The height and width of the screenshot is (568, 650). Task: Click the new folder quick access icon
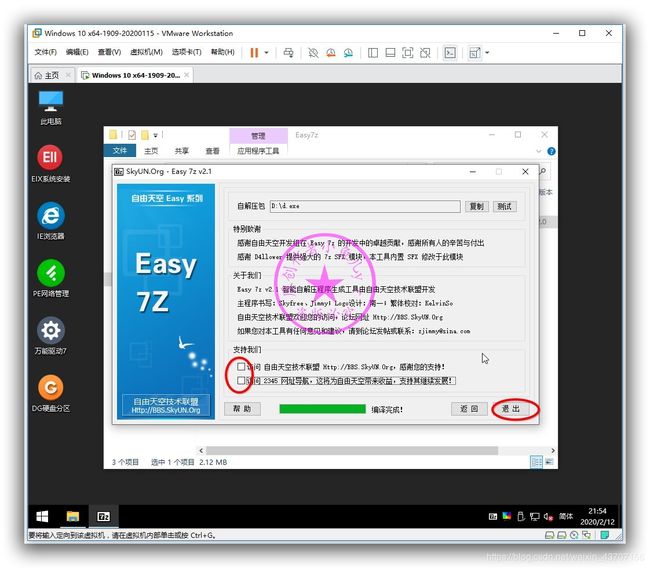[145, 135]
